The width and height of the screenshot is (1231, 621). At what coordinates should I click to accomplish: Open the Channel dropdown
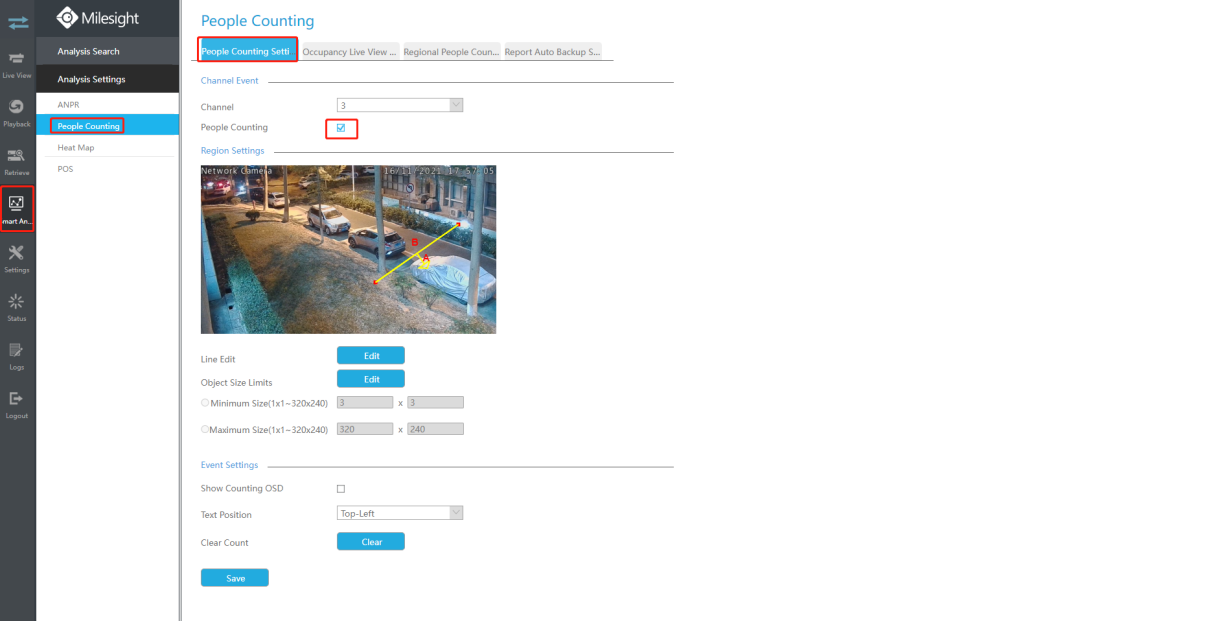(x=400, y=105)
